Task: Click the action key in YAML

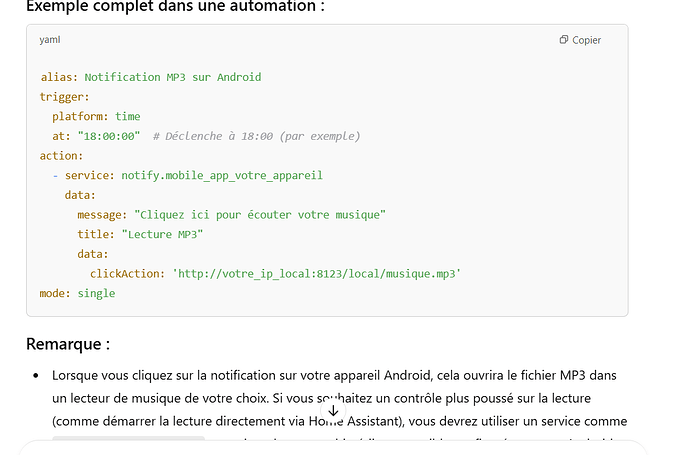Action: coord(61,156)
